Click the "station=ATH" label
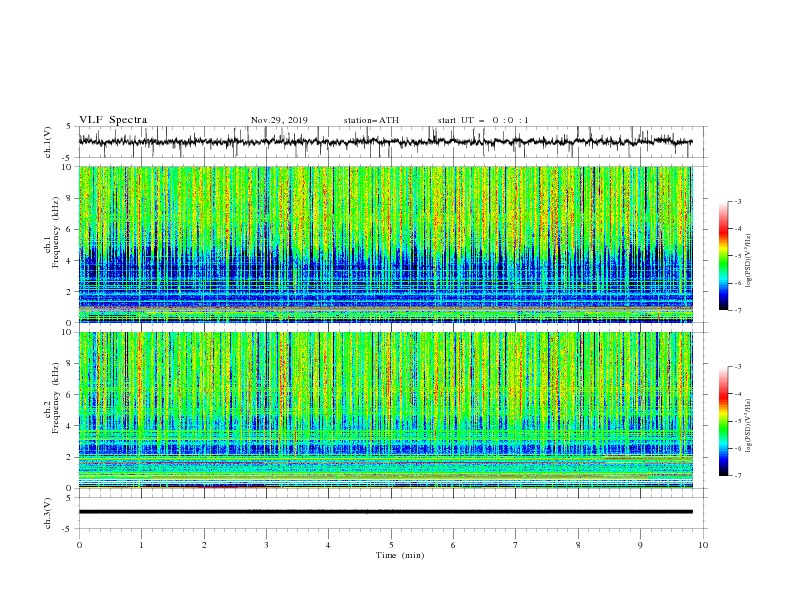792x612 pixels. click(x=371, y=120)
